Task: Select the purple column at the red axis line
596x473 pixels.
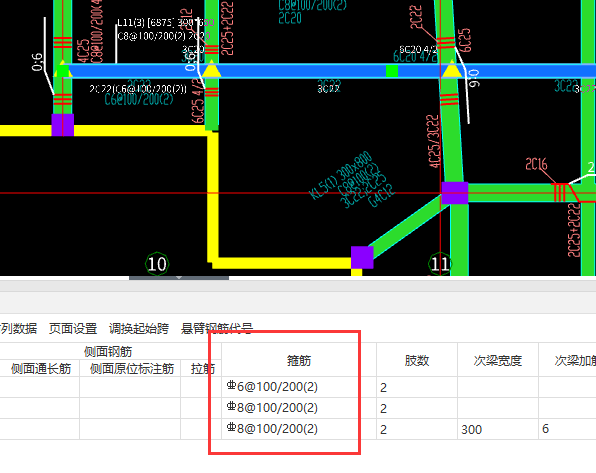Action: [455, 193]
